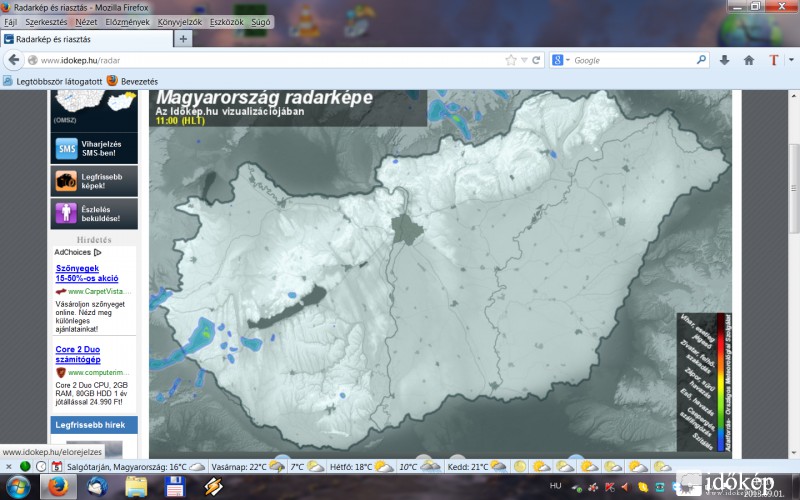This screenshot has width=800, height=500.
Task: Select the Radarkép és riasztás tab
Action: [87, 39]
